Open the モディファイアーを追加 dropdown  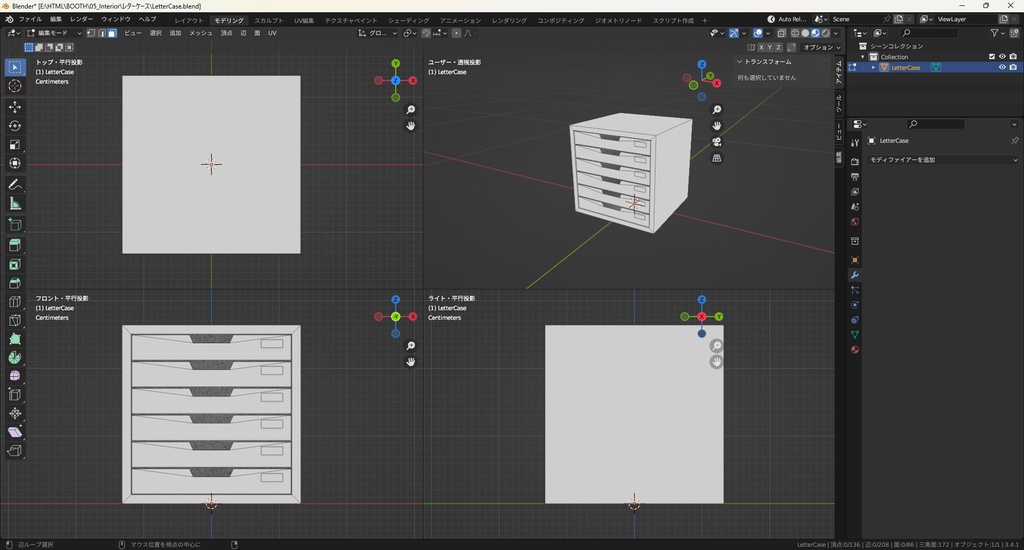(942, 160)
